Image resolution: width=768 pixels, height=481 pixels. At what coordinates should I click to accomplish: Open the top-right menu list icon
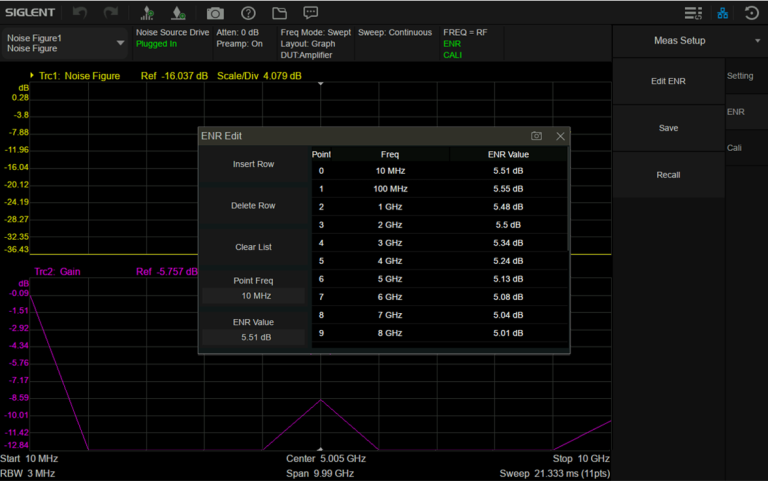pos(693,13)
